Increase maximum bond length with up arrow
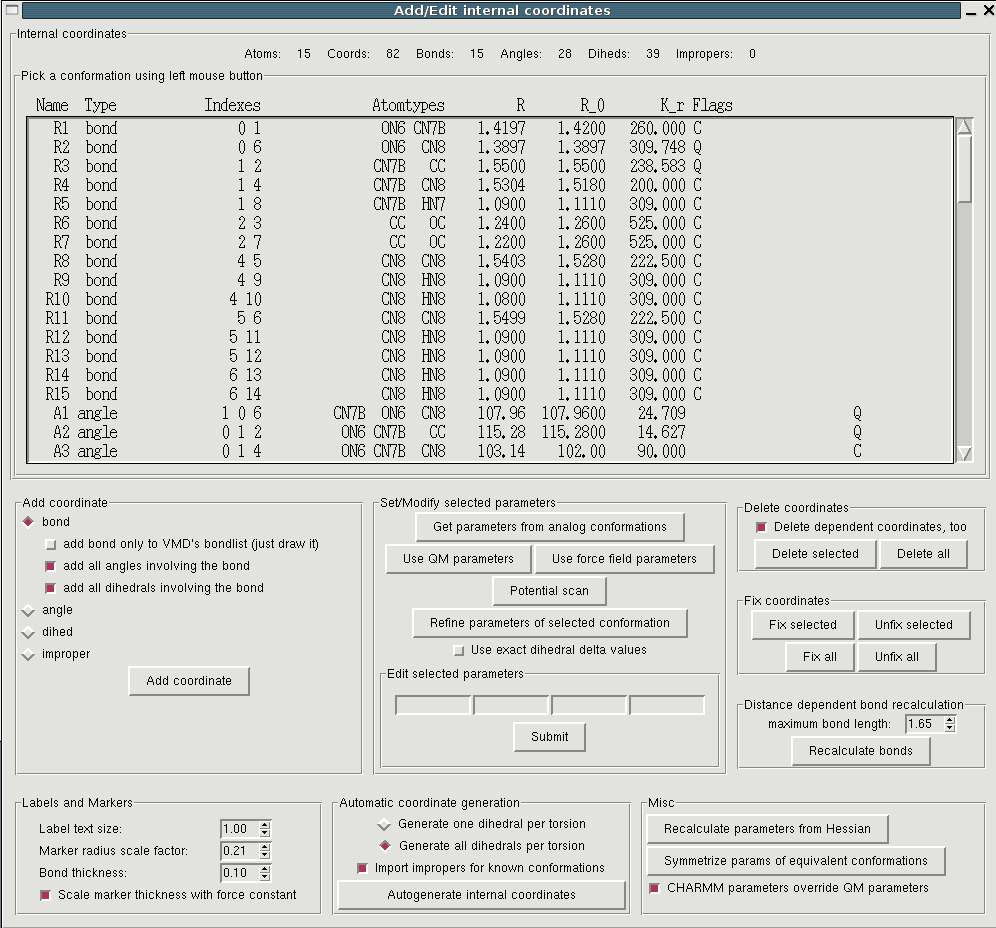996x928 pixels. click(949, 719)
